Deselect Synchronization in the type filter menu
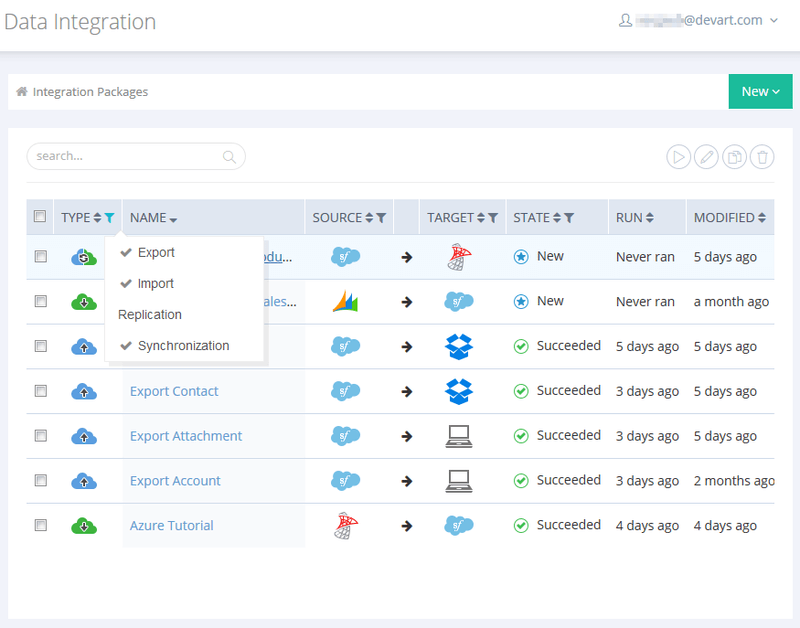This screenshot has height=628, width=800. click(183, 346)
